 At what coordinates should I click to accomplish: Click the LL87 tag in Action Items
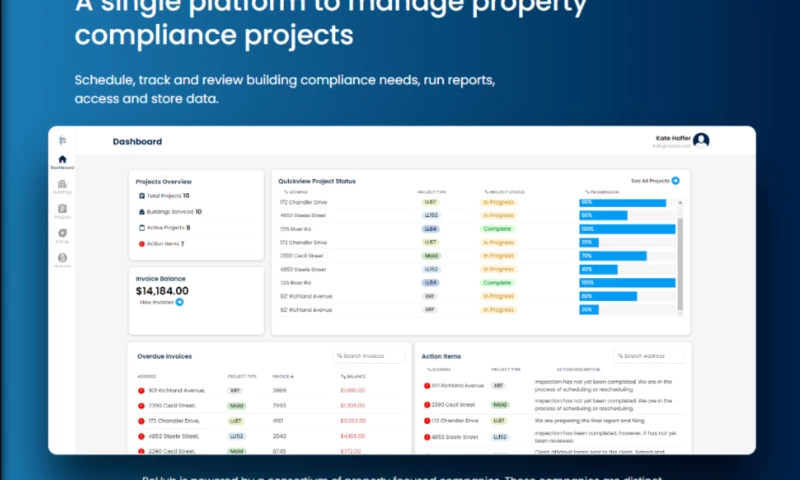pyautogui.click(x=498, y=421)
